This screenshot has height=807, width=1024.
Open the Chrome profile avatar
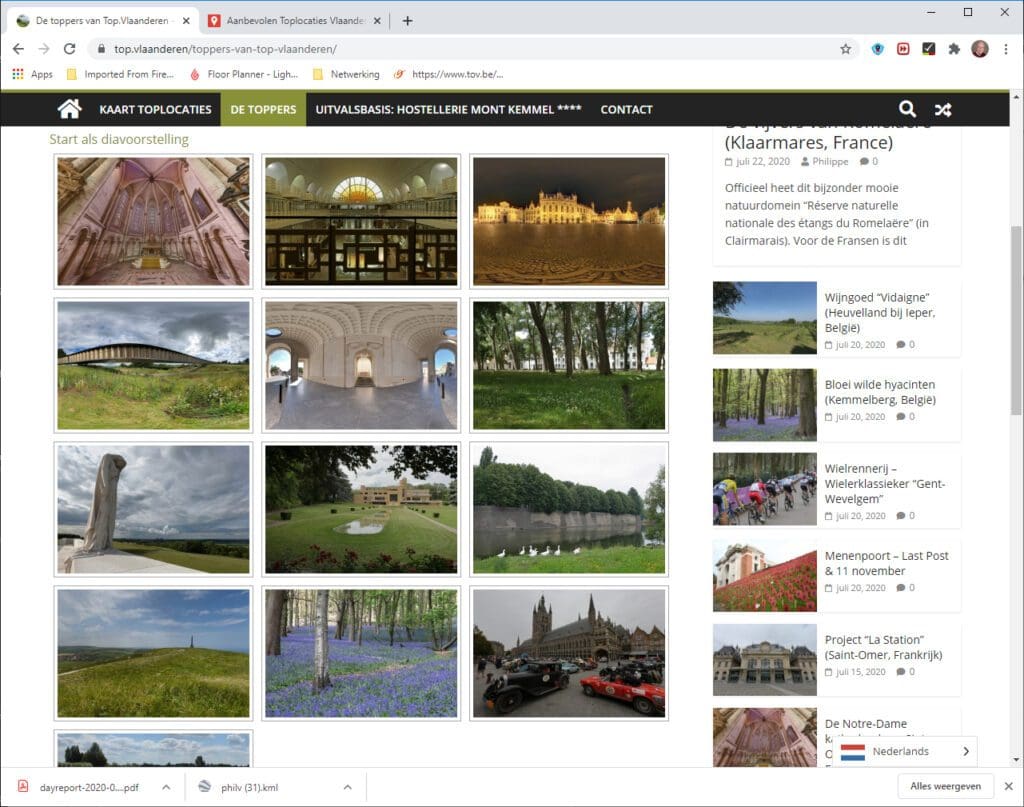pos(980,49)
